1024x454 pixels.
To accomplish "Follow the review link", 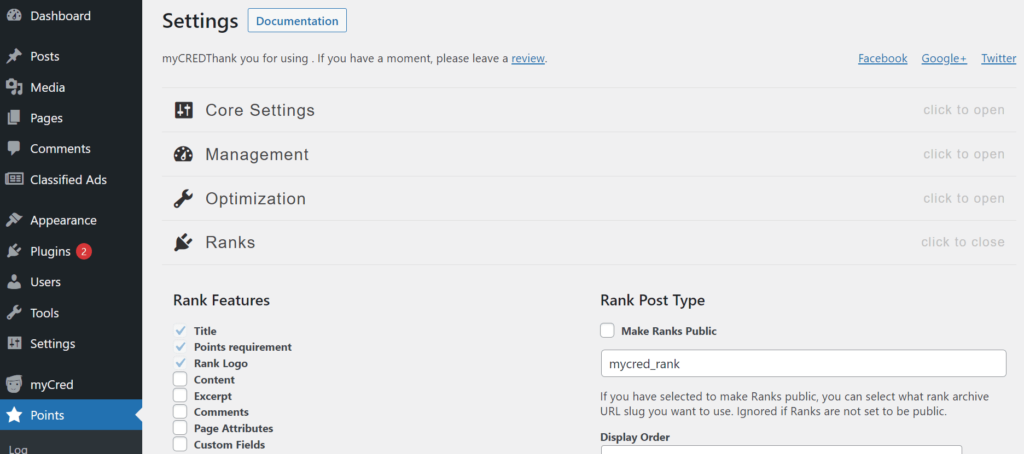I will pyautogui.click(x=528, y=59).
